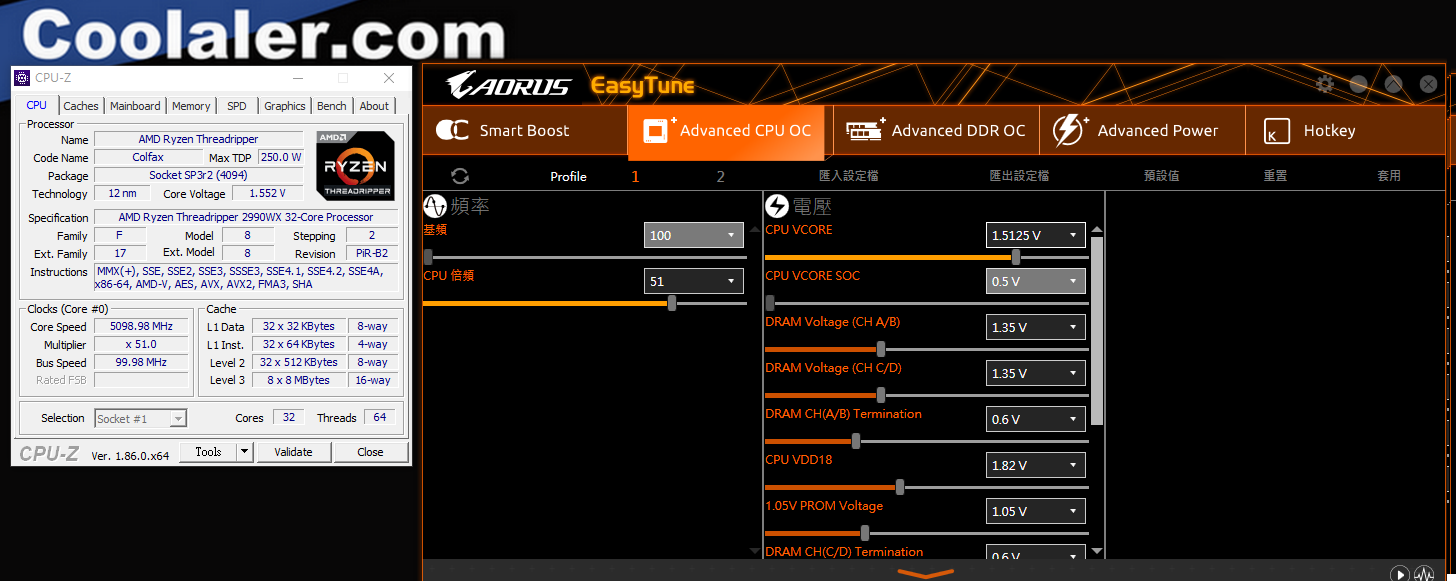Open EasyTune settings gear icon
The width and height of the screenshot is (1456, 581).
pos(1325,85)
